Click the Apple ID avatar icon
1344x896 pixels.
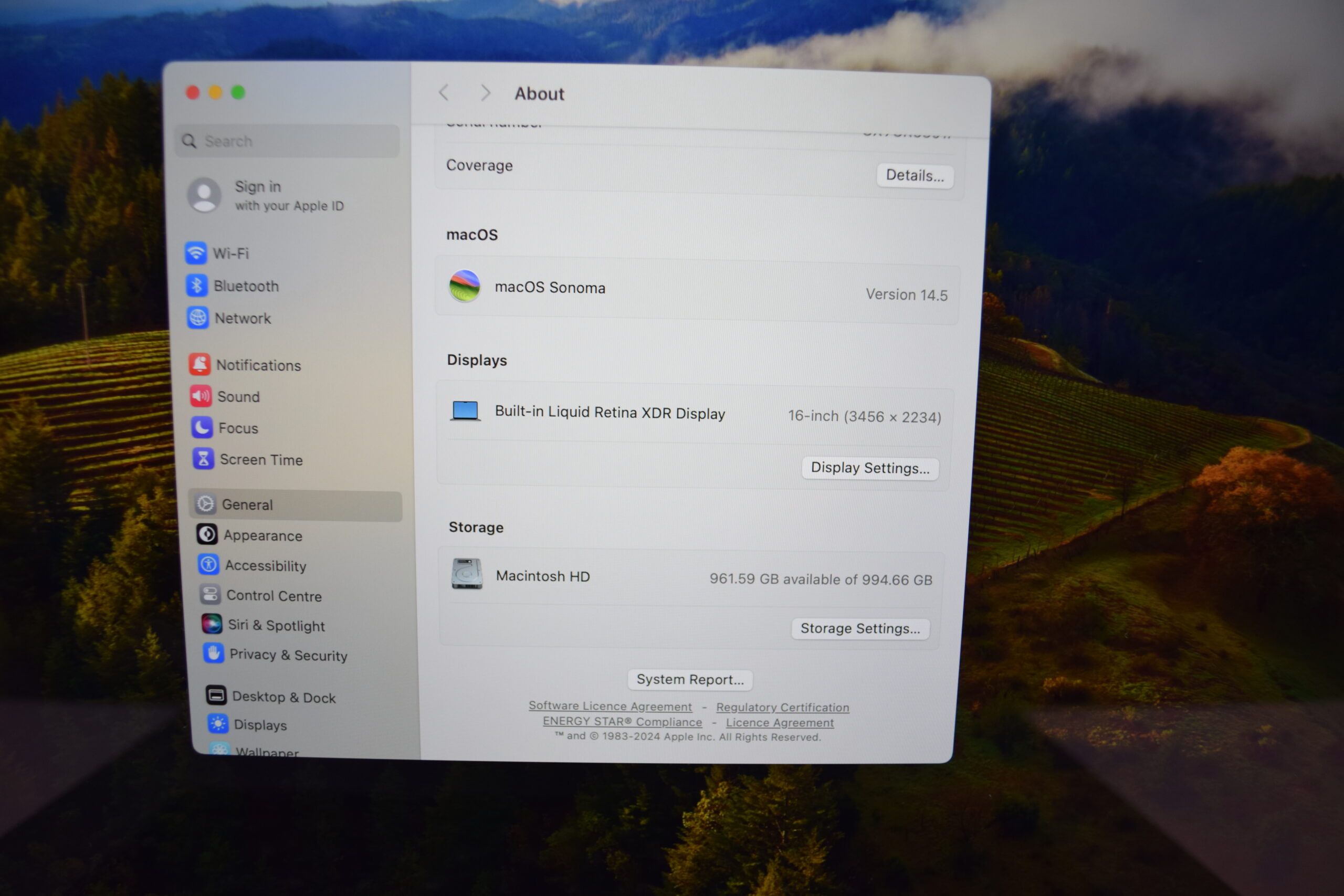[204, 195]
